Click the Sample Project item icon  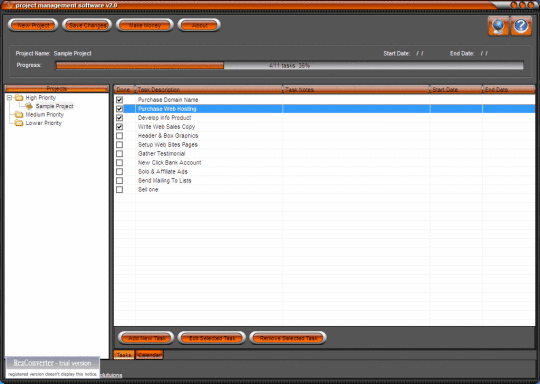(29, 106)
